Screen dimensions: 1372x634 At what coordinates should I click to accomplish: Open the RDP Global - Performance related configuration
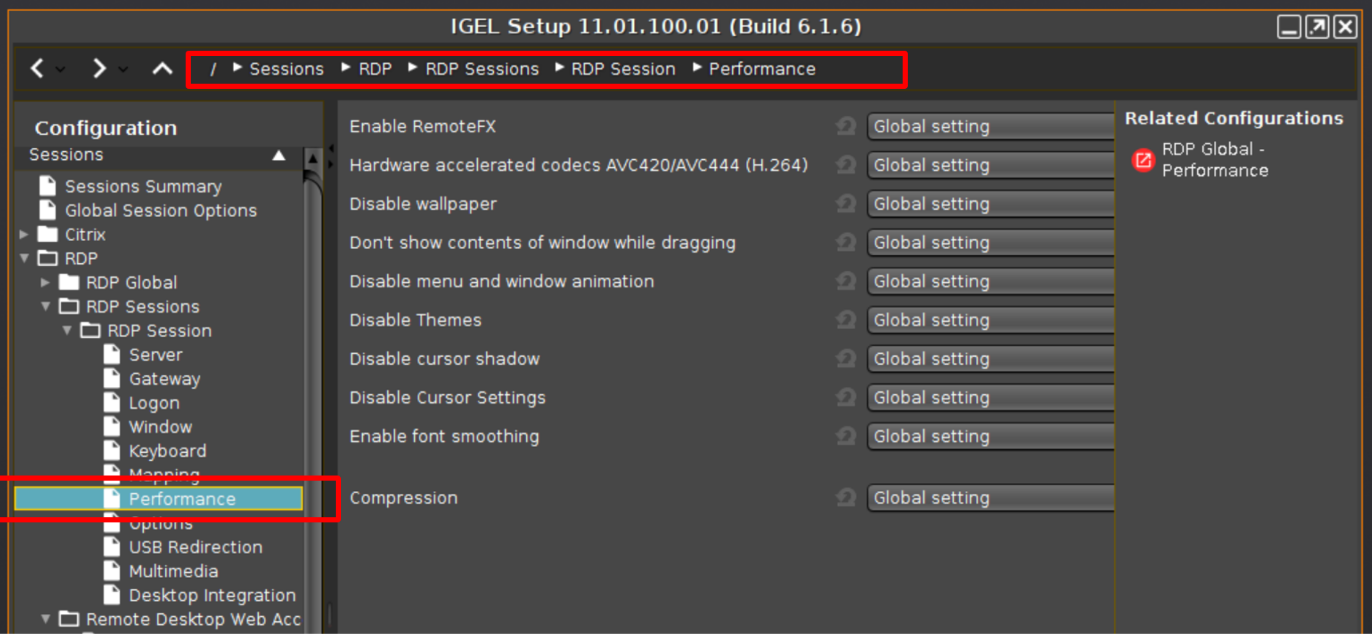point(1215,160)
